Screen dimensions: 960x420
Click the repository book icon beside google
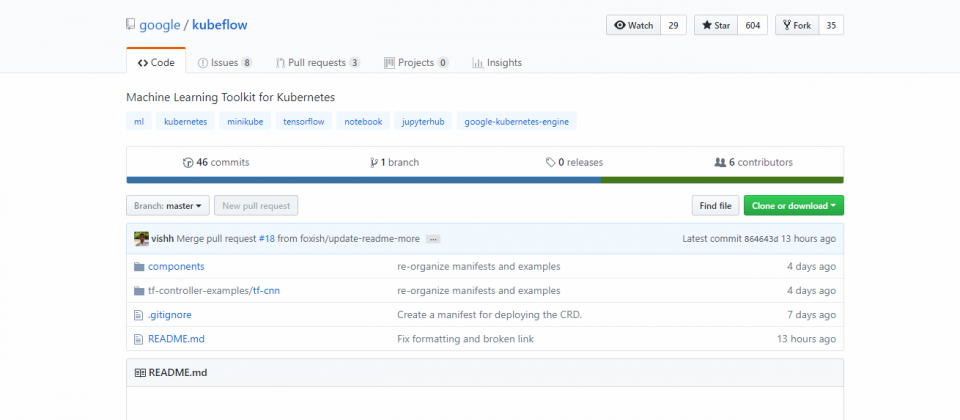(x=130, y=25)
